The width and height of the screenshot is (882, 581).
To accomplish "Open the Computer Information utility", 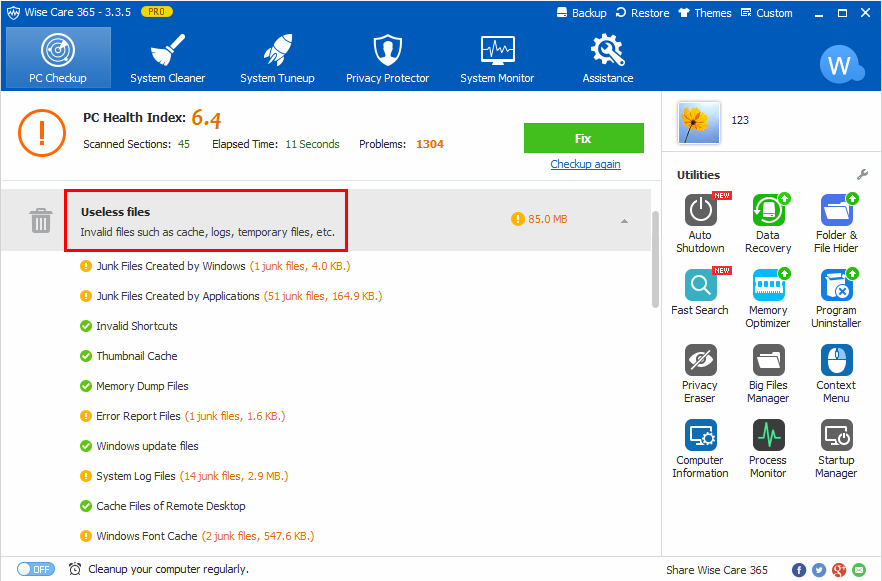I will coord(700,448).
